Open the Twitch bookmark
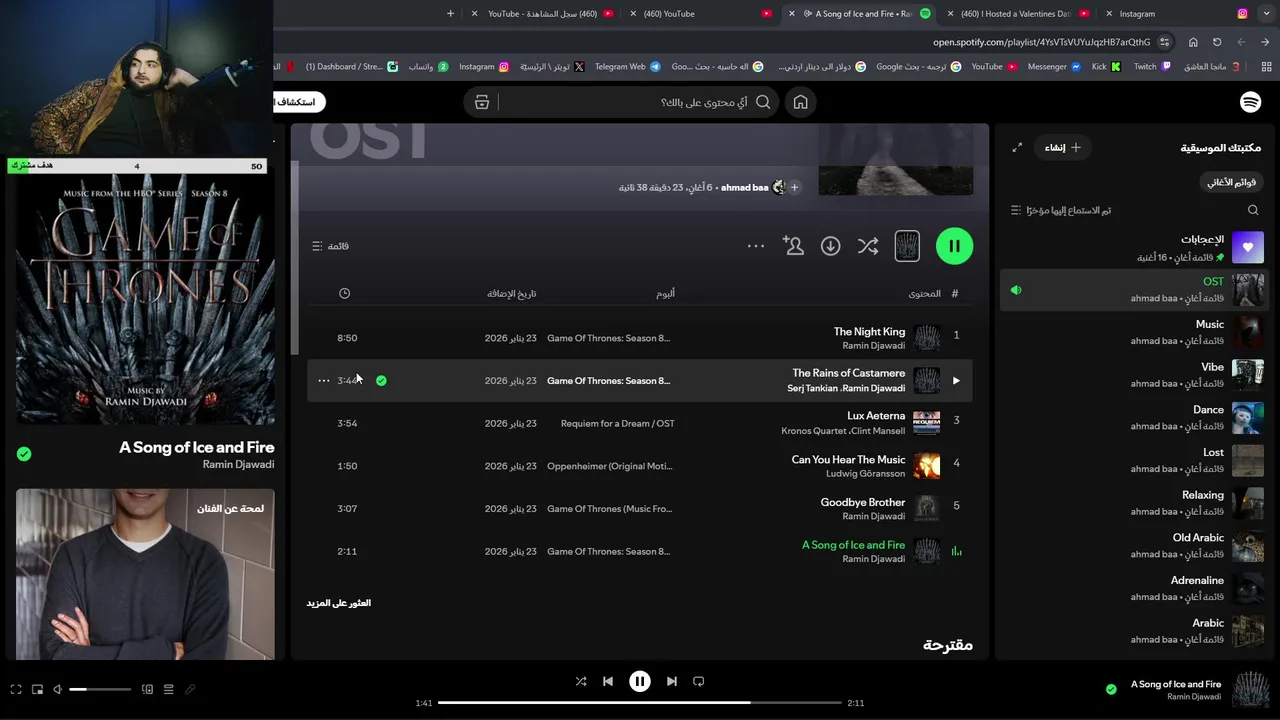 (x=1152, y=67)
